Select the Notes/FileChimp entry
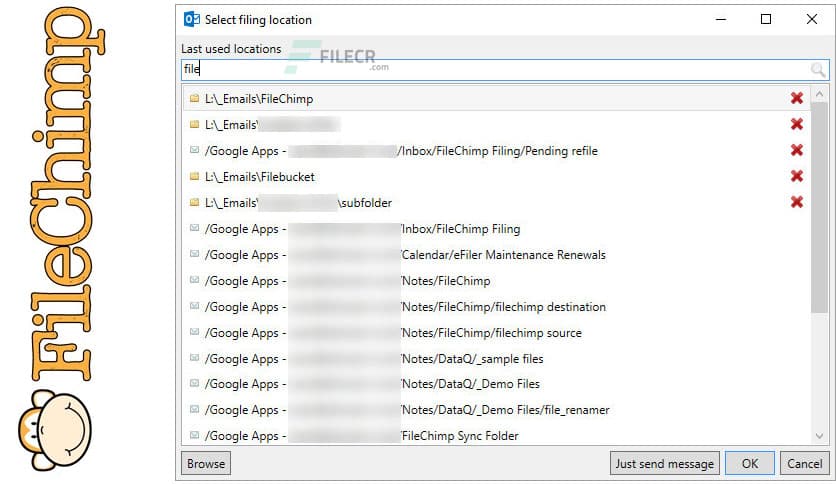This screenshot has width=836, height=484. 496,281
